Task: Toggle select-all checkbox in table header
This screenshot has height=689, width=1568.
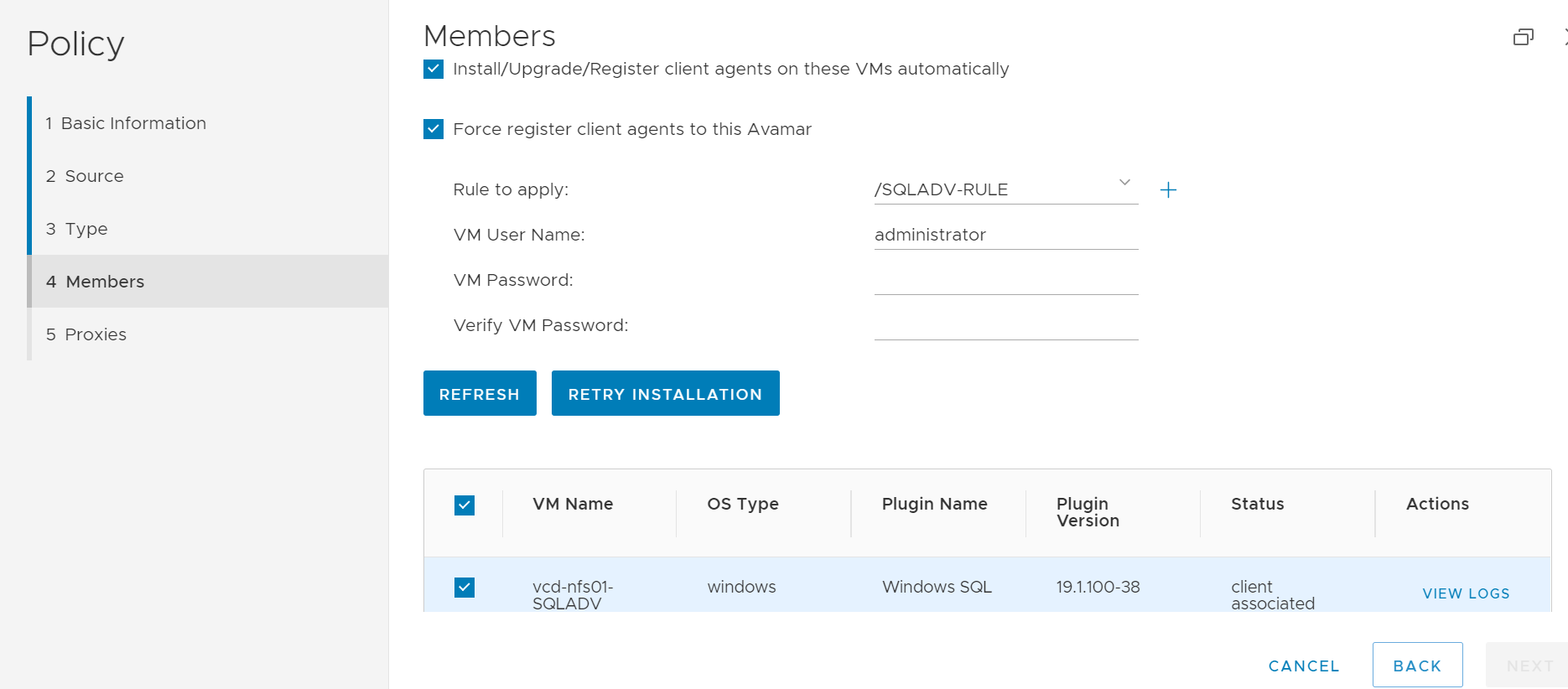Action: point(465,505)
